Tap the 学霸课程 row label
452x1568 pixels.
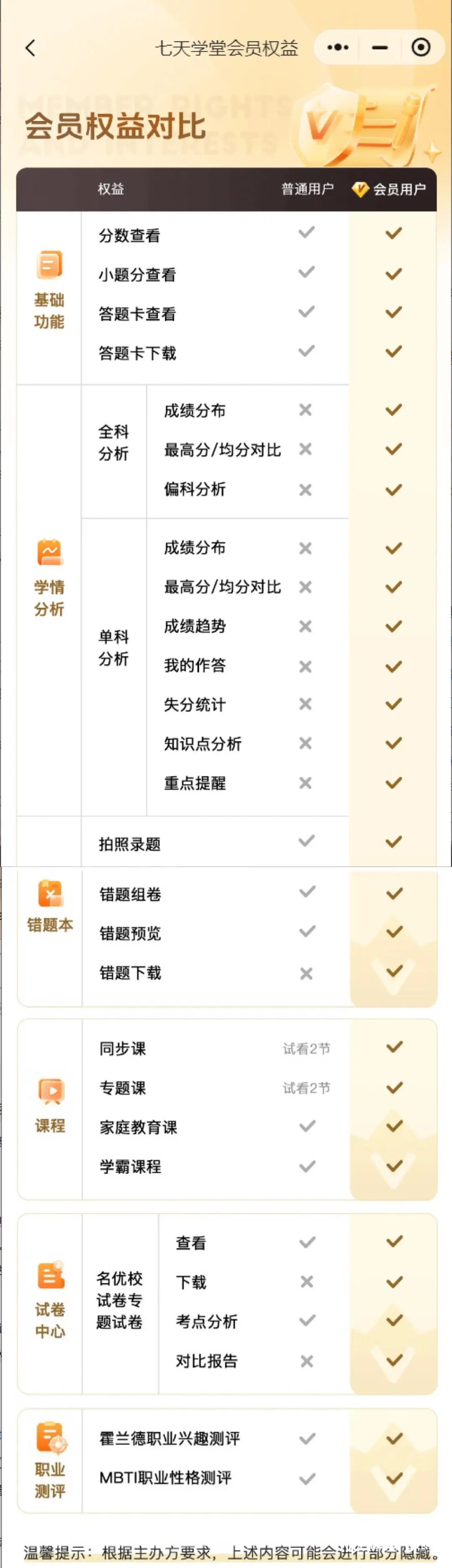pyautogui.click(x=130, y=1167)
